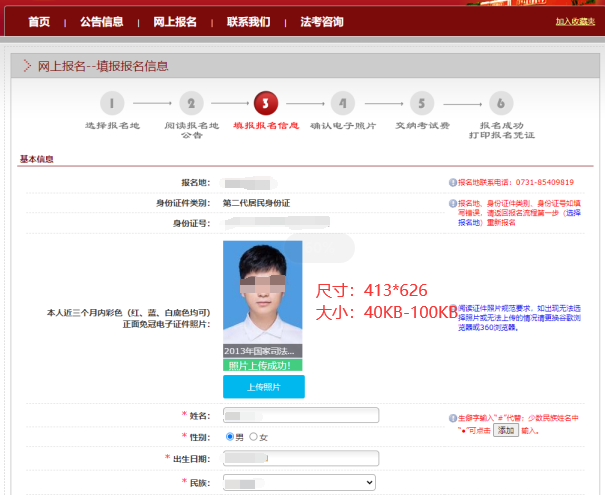Click the step 1 circle 选择报名地
Screen dimensions: 605x495
click(x=111, y=102)
